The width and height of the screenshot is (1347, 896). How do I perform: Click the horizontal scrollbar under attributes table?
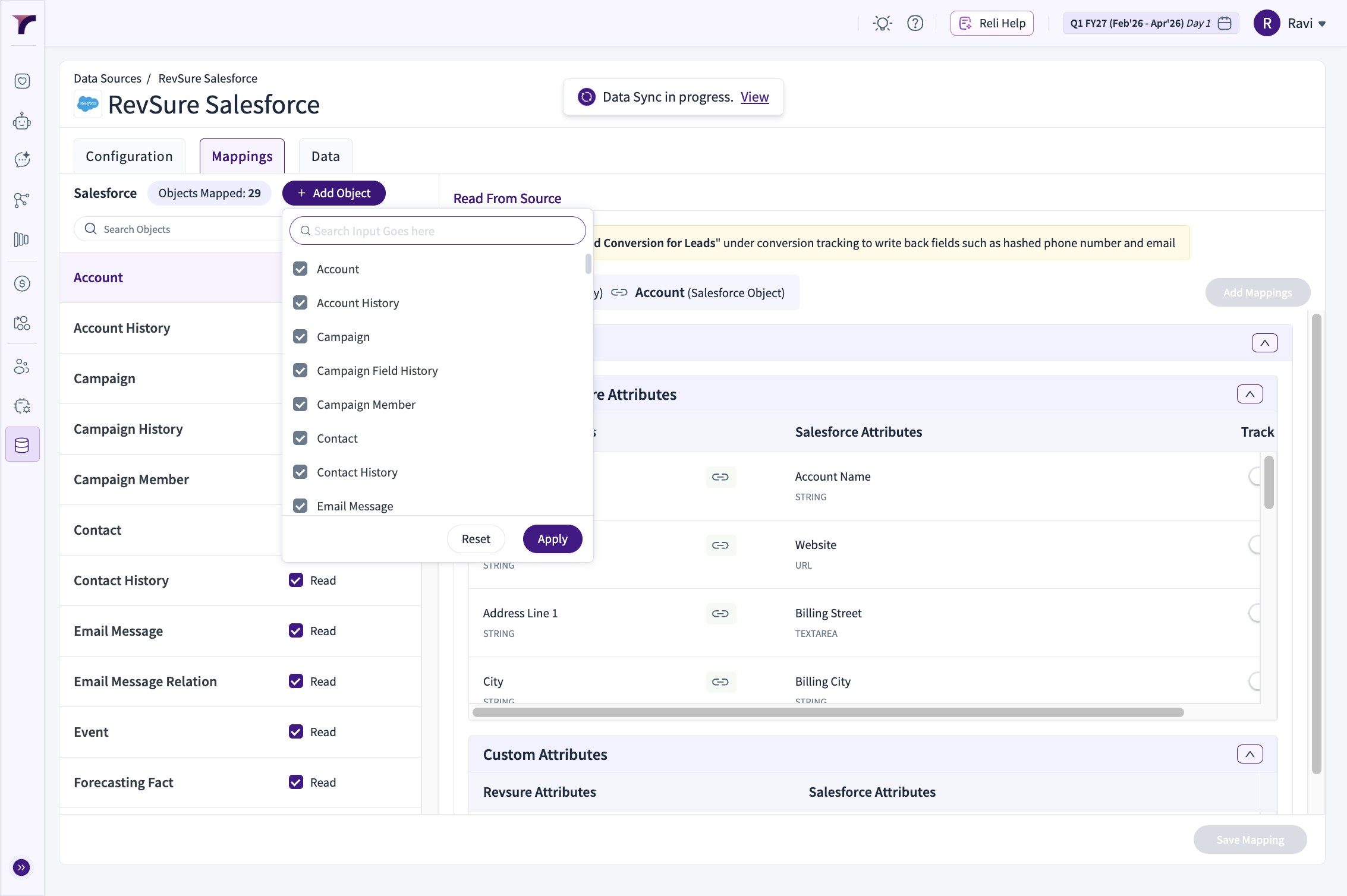[827, 712]
